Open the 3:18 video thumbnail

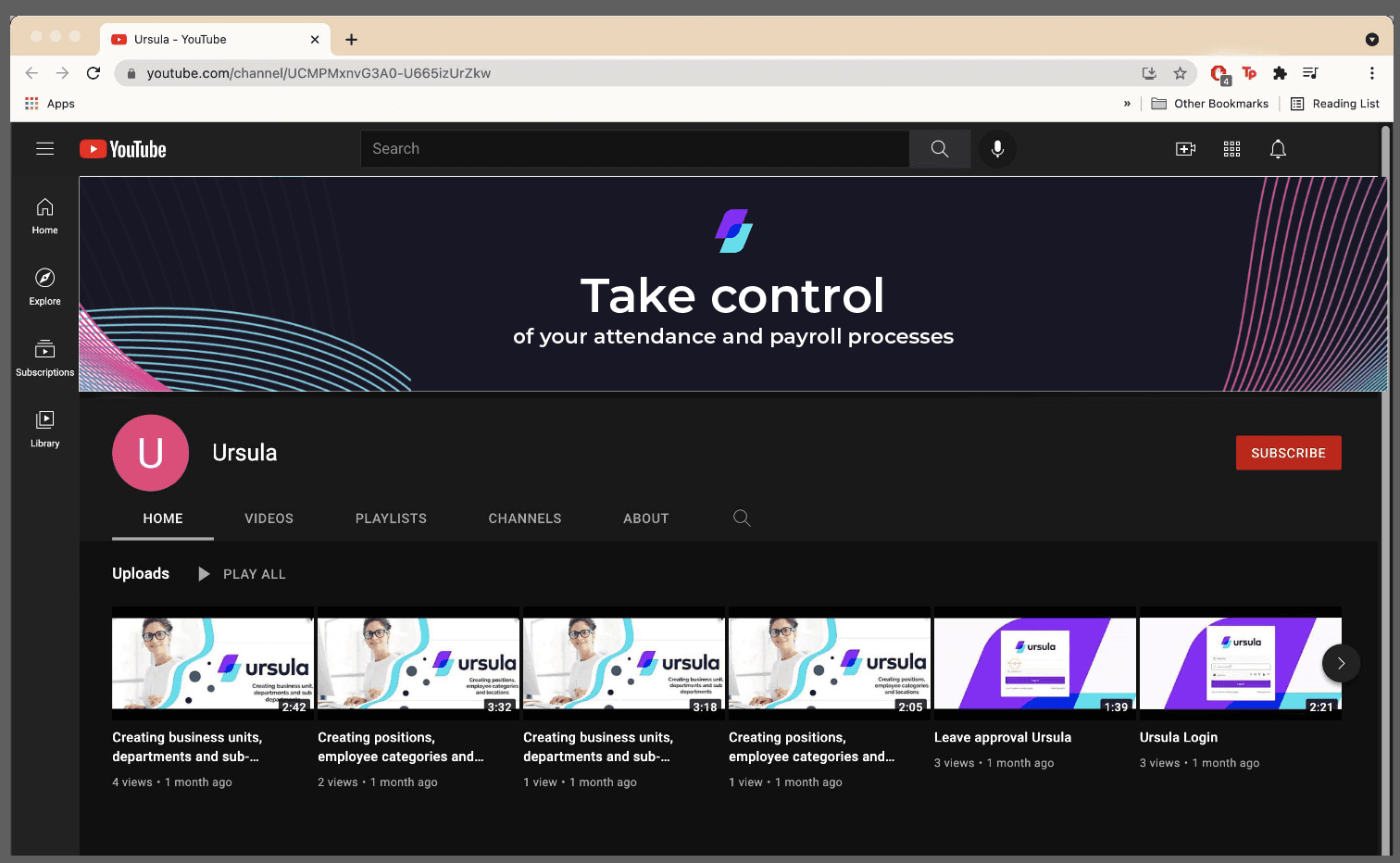point(623,663)
